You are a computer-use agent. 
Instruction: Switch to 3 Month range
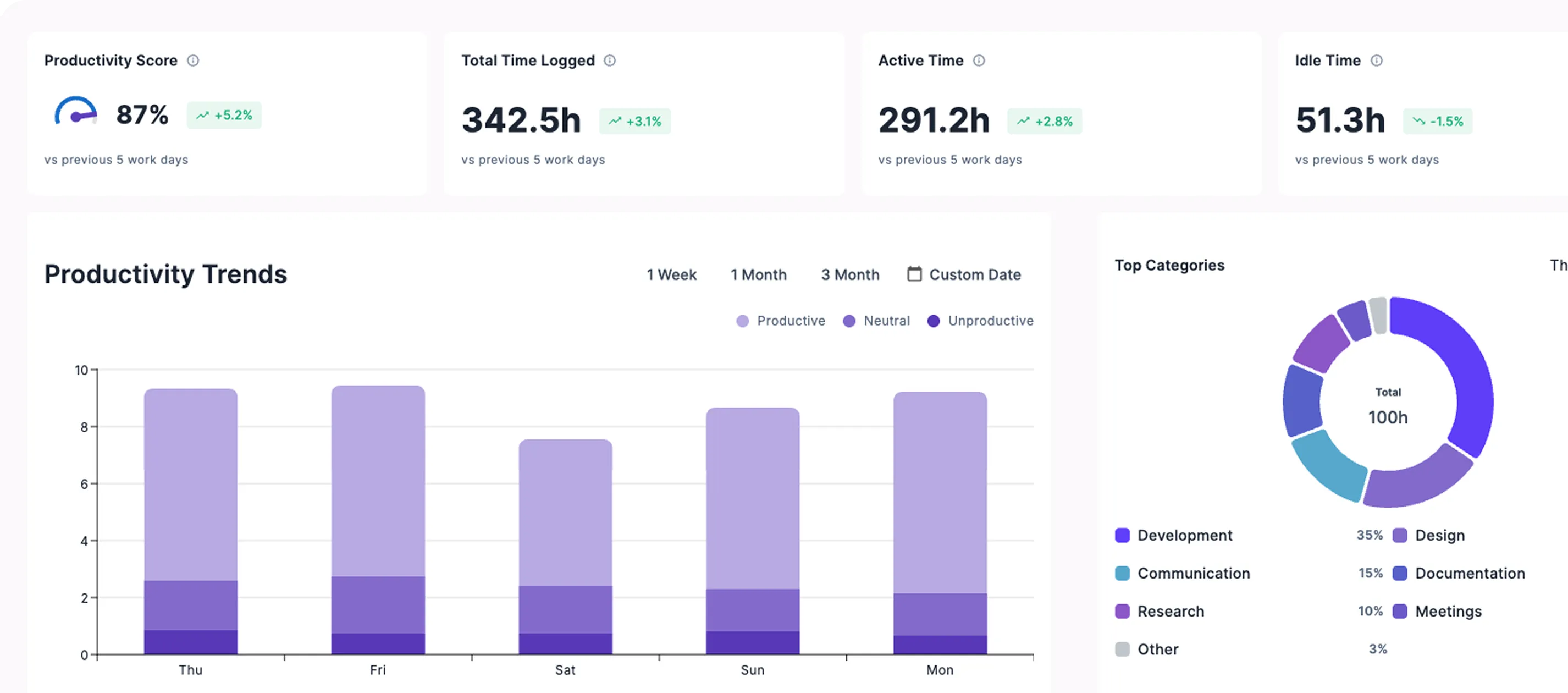tap(851, 274)
